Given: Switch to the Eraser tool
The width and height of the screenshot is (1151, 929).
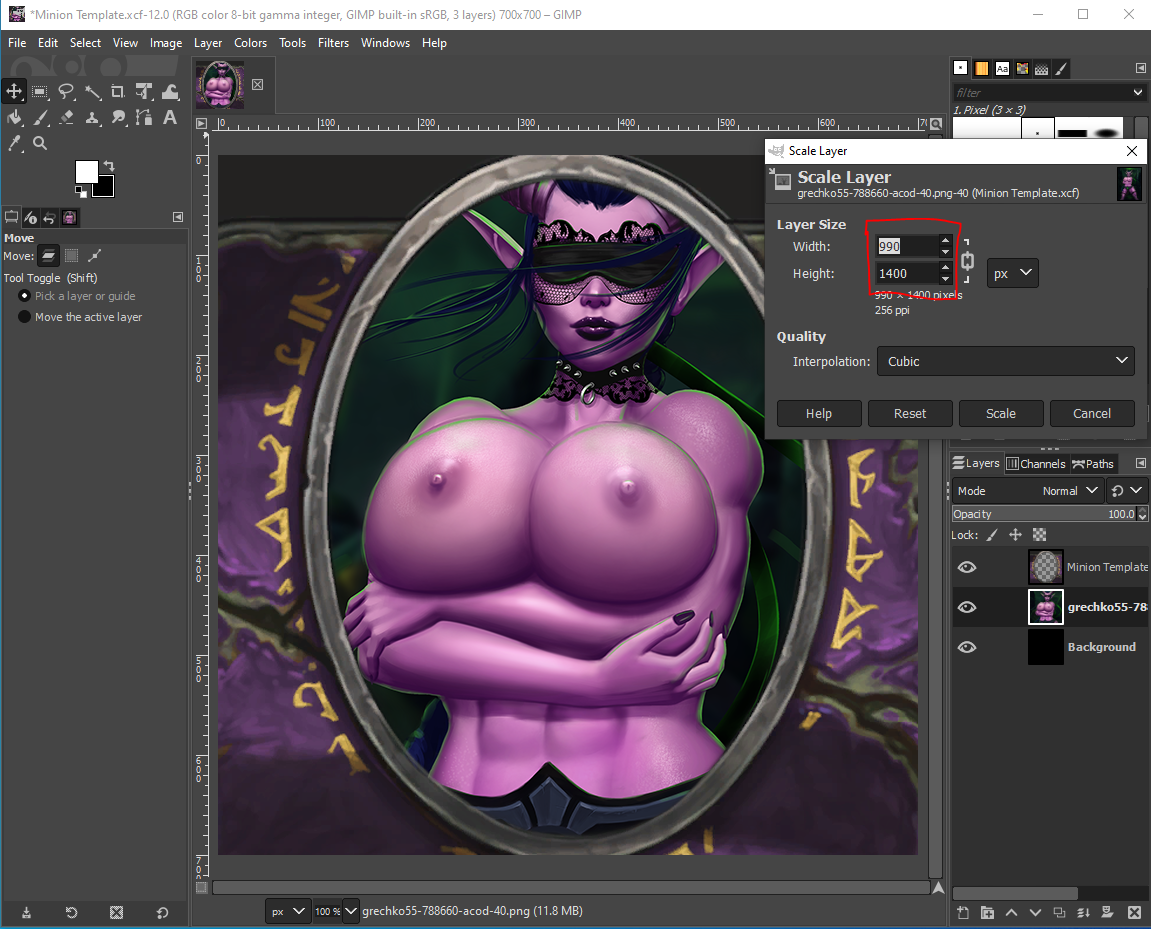Looking at the screenshot, I should click(x=66, y=117).
